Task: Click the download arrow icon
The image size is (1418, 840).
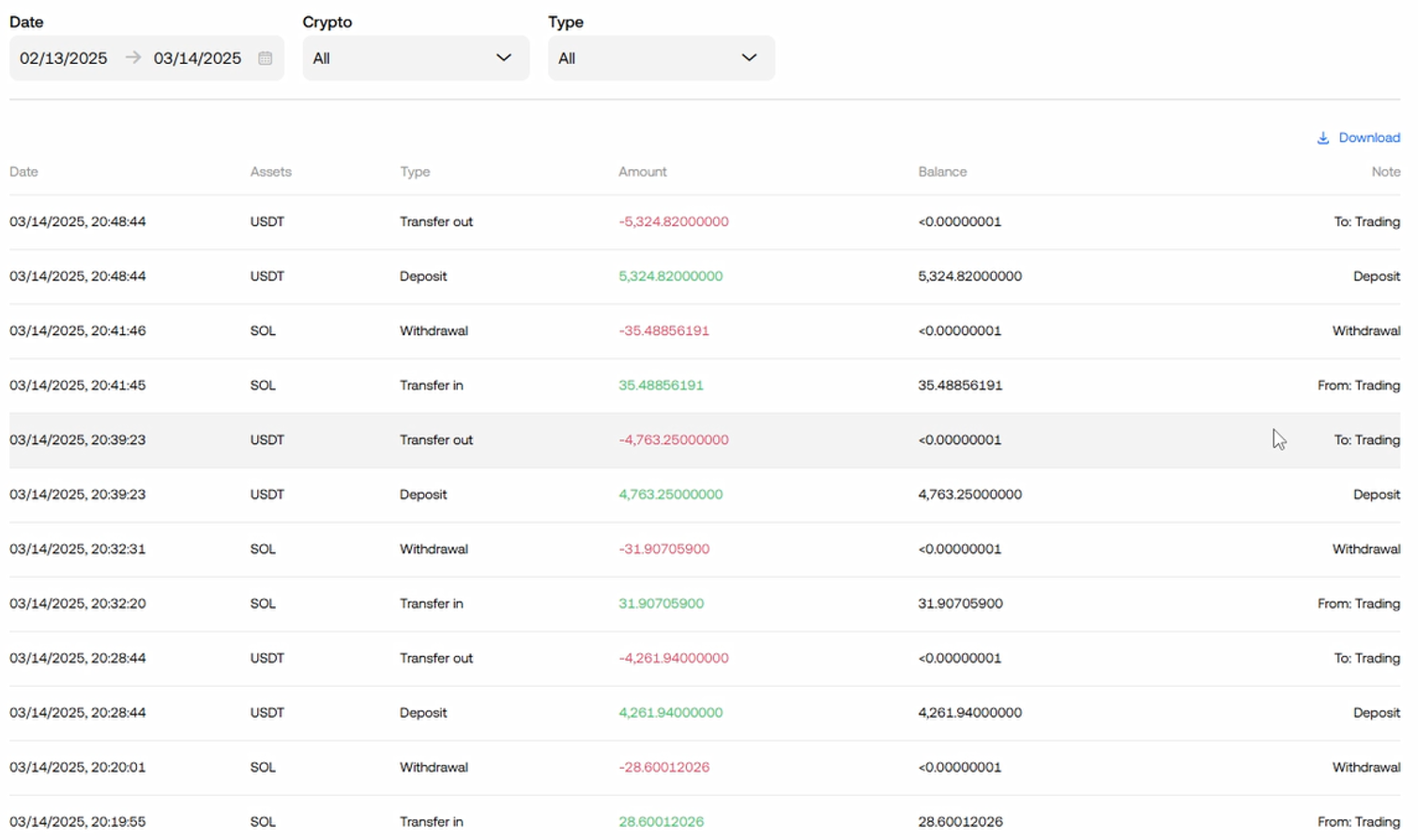Action: point(1322,138)
